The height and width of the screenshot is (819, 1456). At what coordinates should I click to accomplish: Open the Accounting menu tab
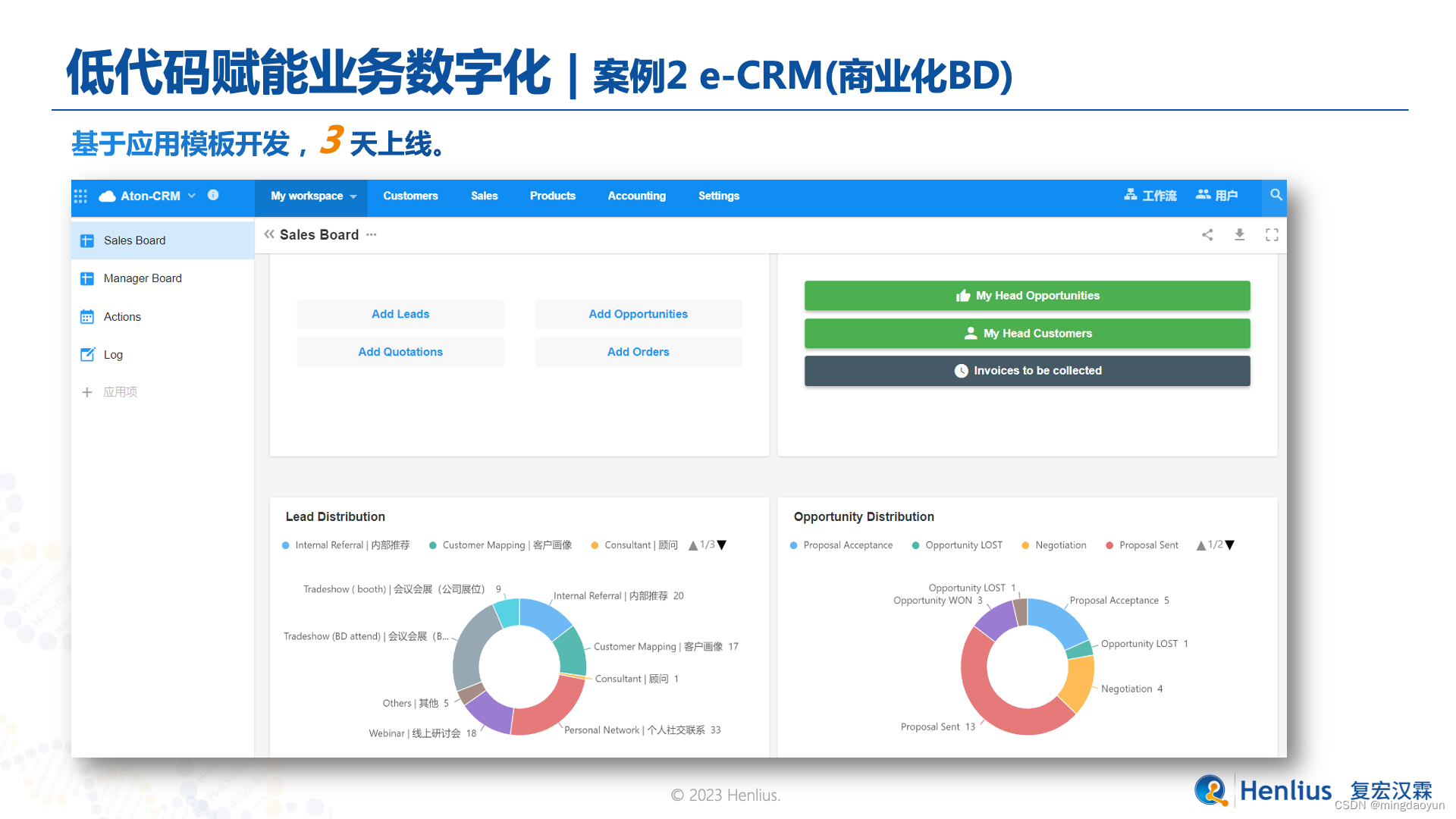click(637, 196)
